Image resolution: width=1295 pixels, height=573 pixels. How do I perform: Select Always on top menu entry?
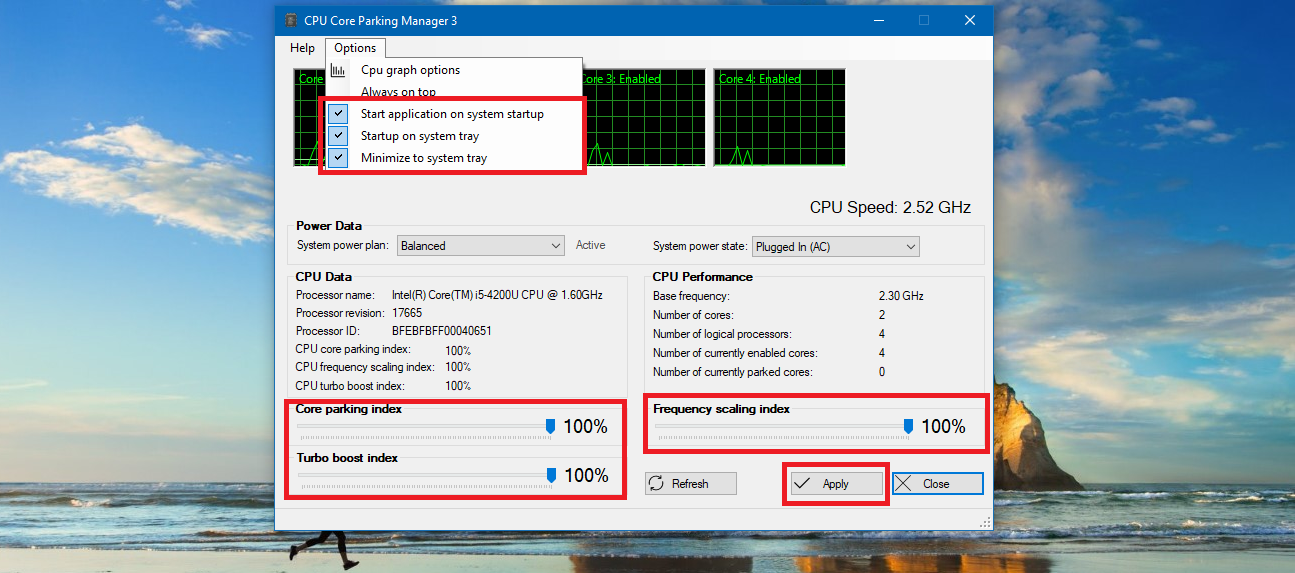click(398, 92)
